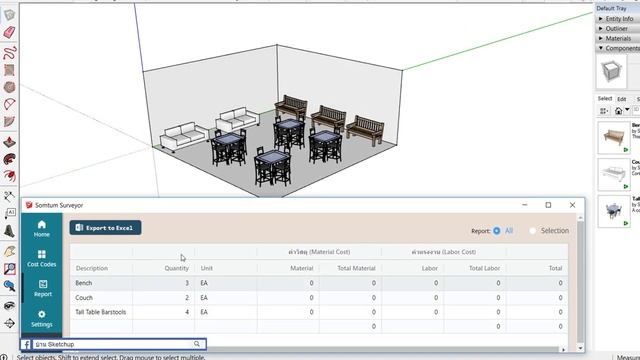Click the Couch quantity value 2

[x=187, y=298]
